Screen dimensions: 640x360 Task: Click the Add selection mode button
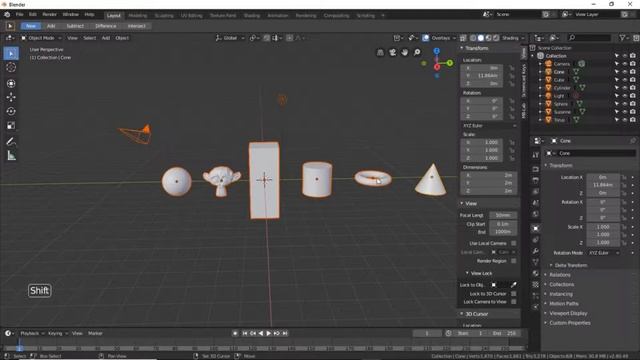click(51, 26)
